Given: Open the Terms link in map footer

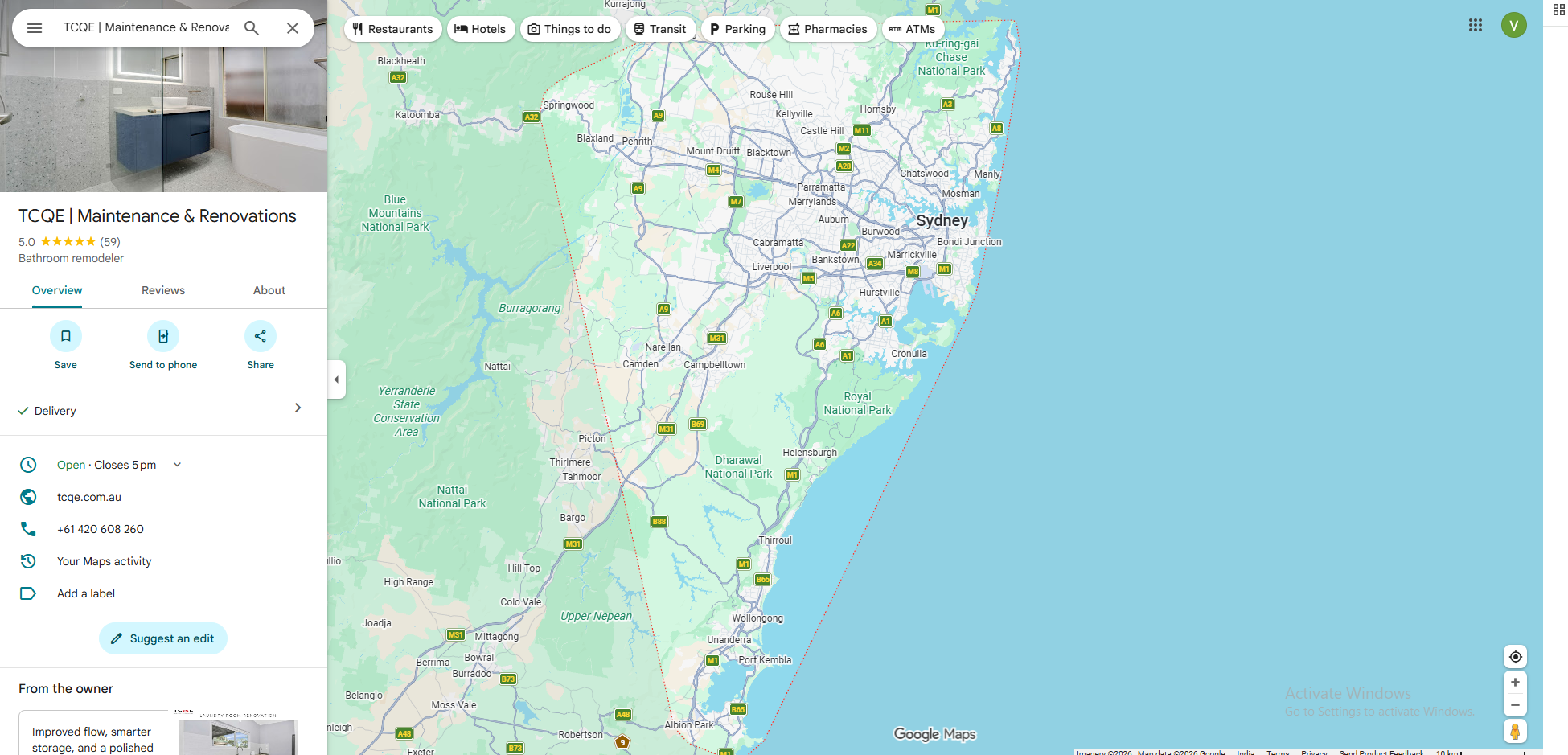Looking at the screenshot, I should pos(1278,753).
